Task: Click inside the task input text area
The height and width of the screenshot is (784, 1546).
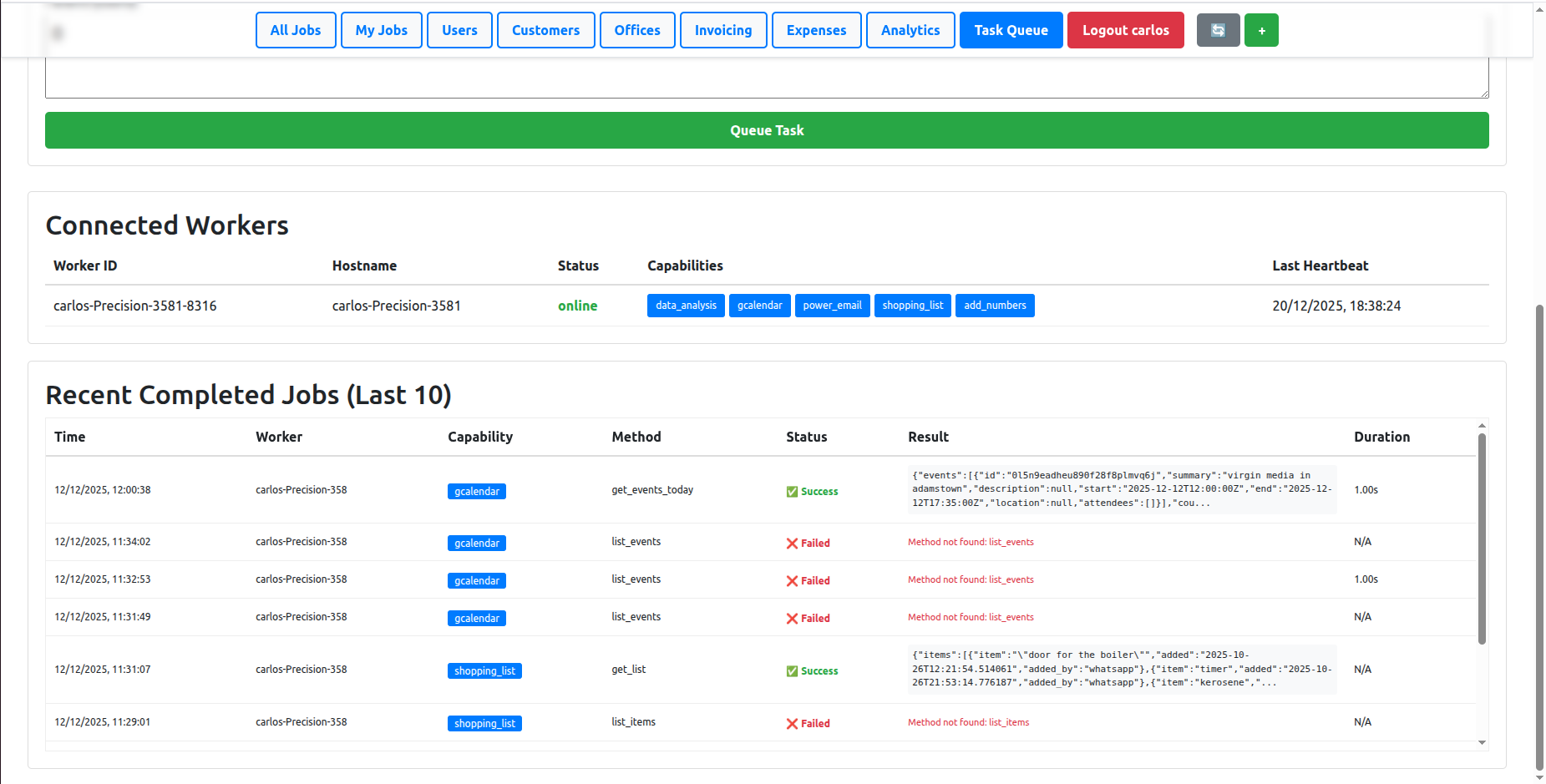Action: pyautogui.click(x=766, y=77)
